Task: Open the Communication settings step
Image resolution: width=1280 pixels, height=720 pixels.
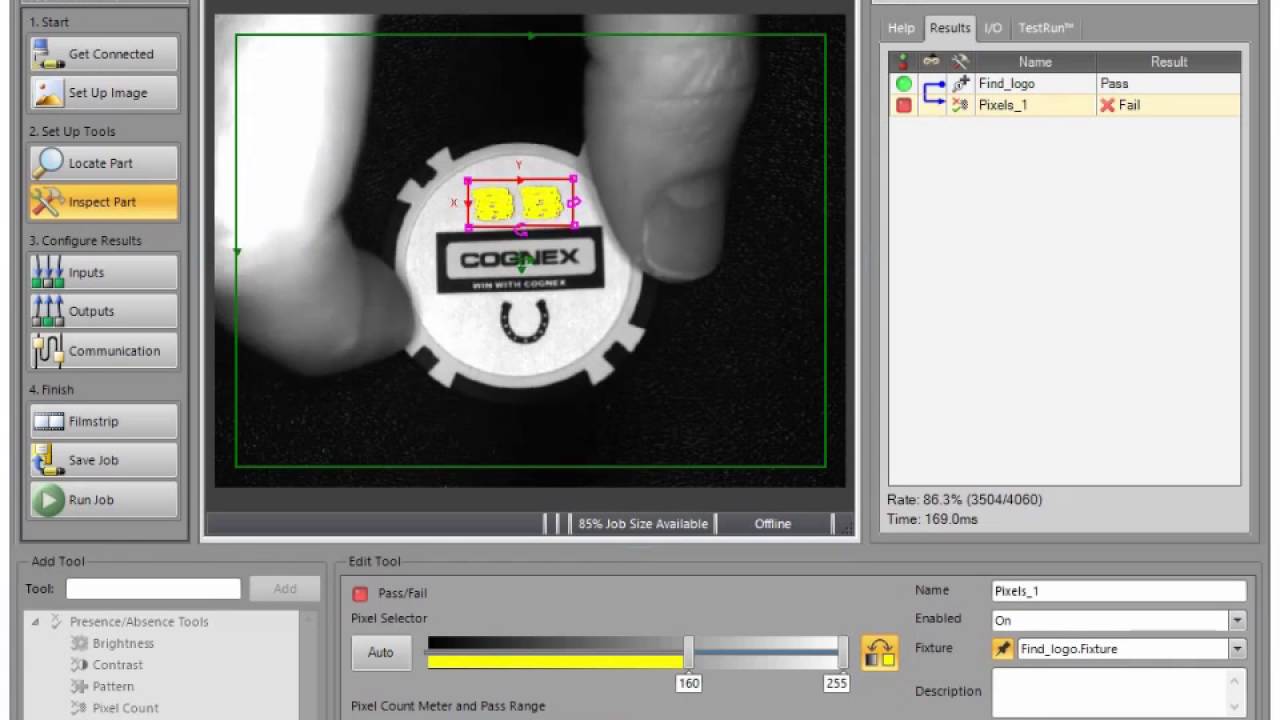Action: 104,351
